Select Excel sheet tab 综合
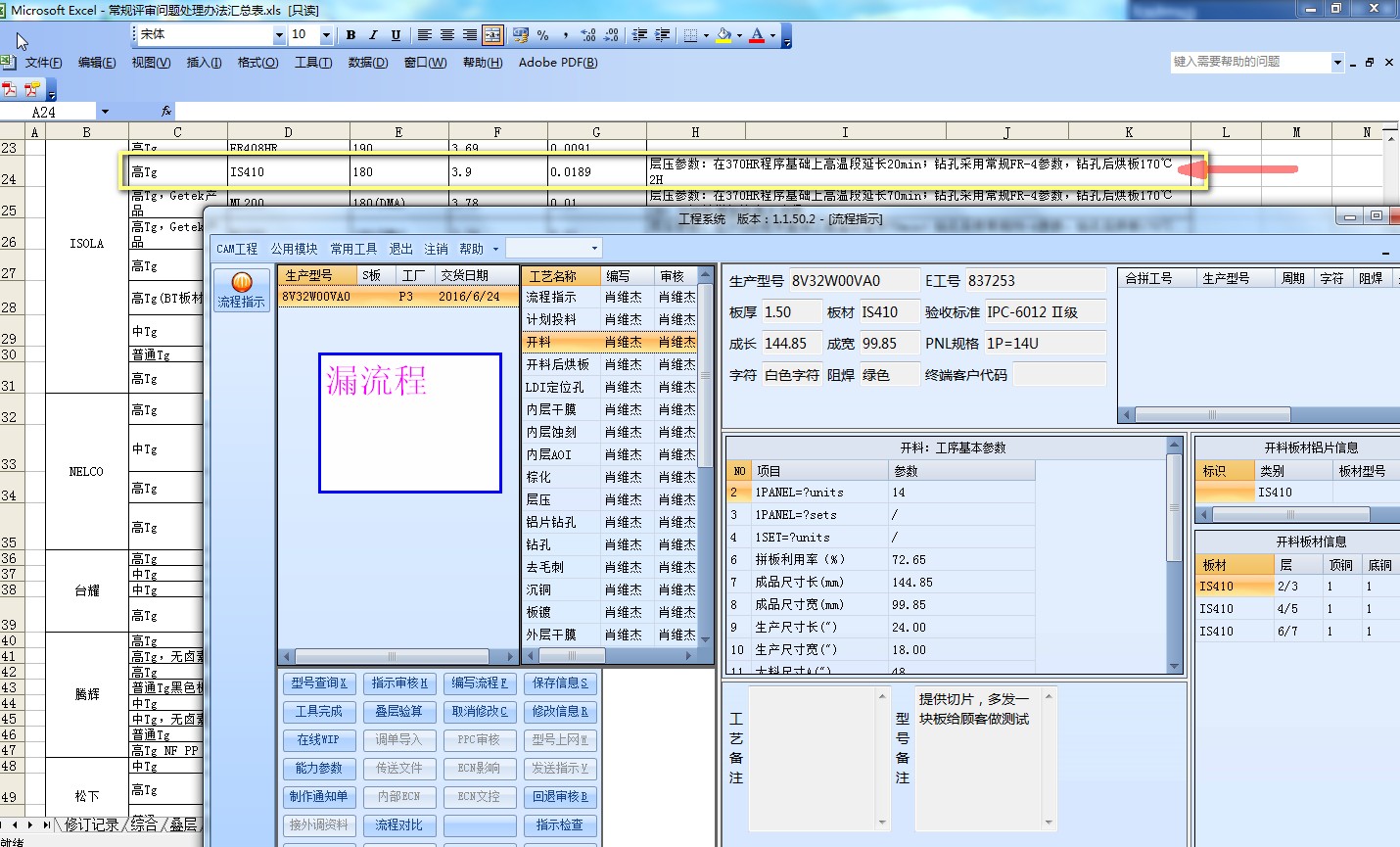1400x847 pixels. click(144, 824)
